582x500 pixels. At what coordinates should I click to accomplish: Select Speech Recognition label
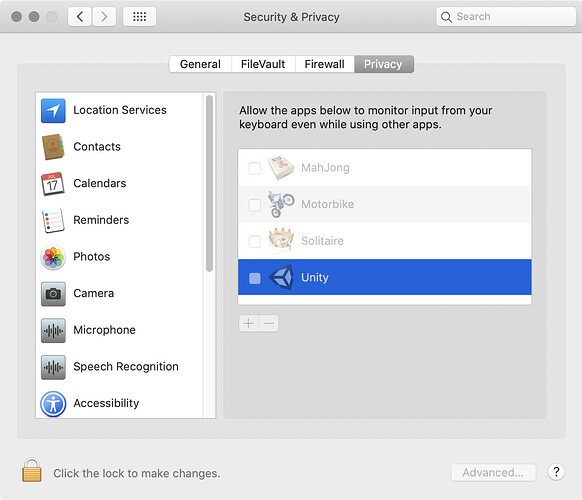point(126,366)
